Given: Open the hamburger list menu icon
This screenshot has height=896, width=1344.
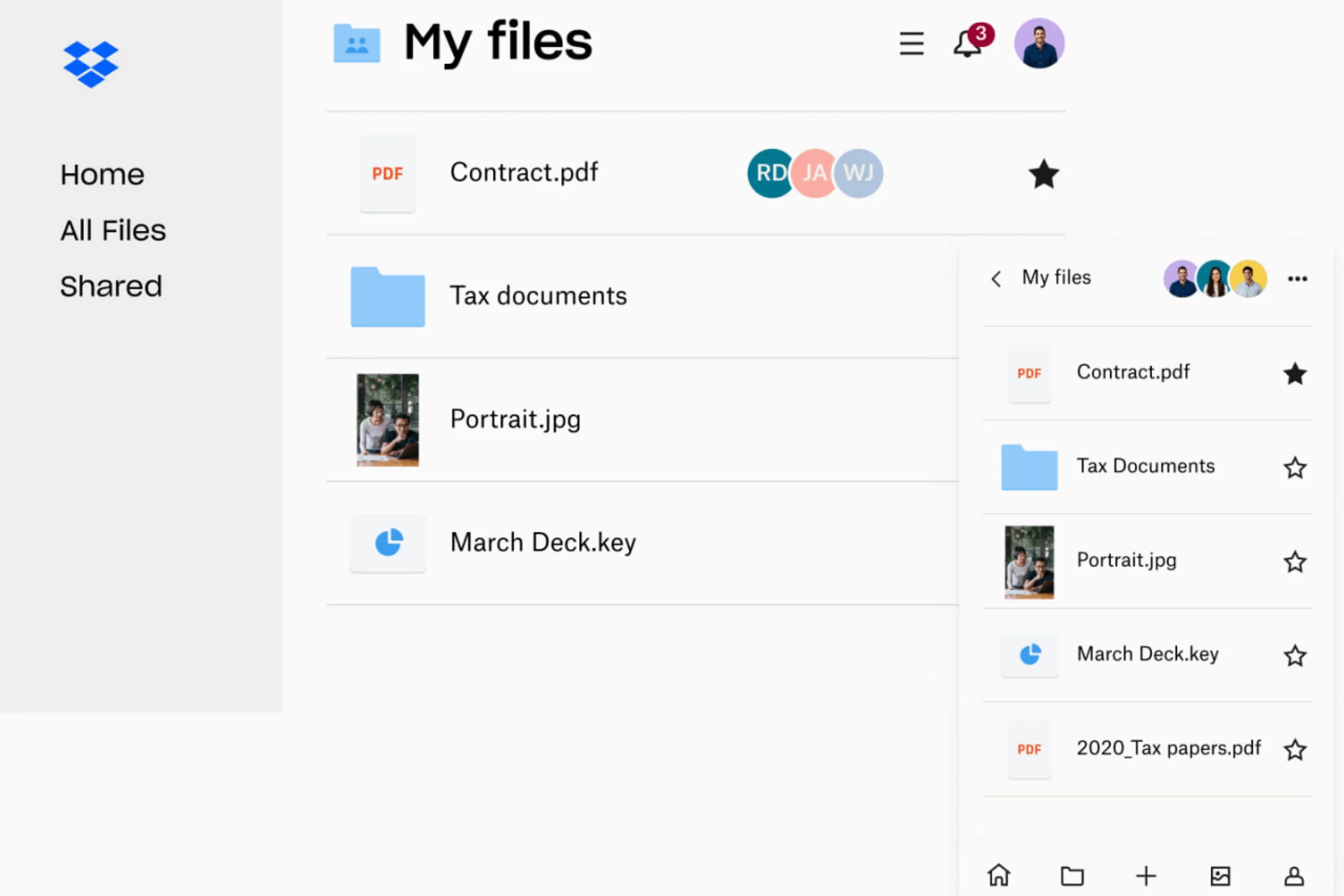Looking at the screenshot, I should (x=911, y=44).
